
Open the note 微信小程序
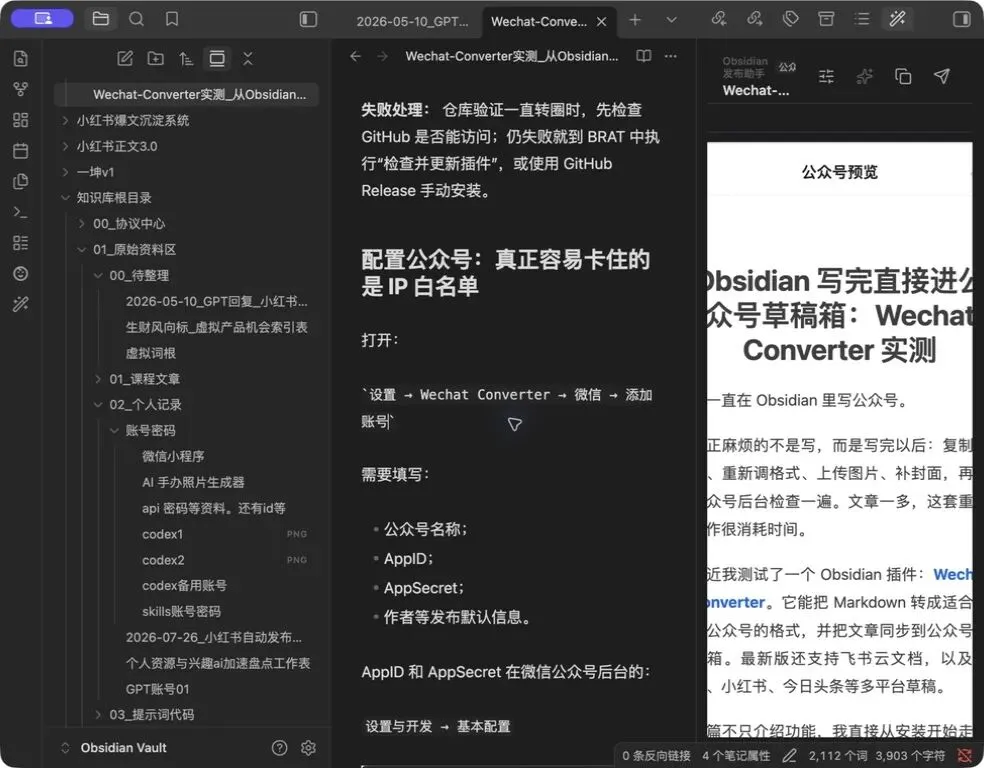[173, 456]
